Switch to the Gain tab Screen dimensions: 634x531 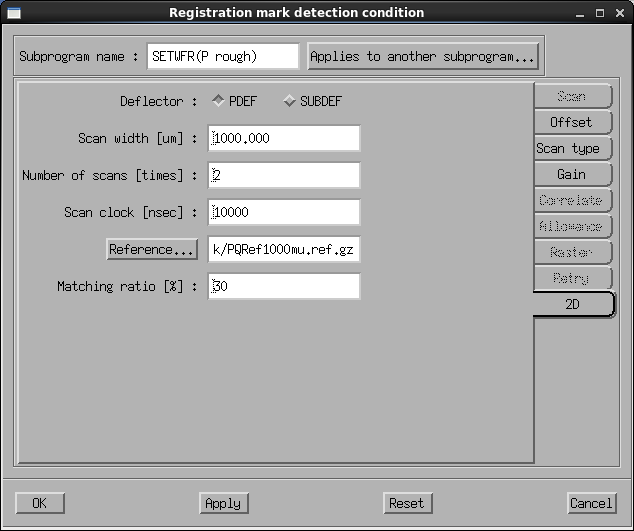click(571, 174)
